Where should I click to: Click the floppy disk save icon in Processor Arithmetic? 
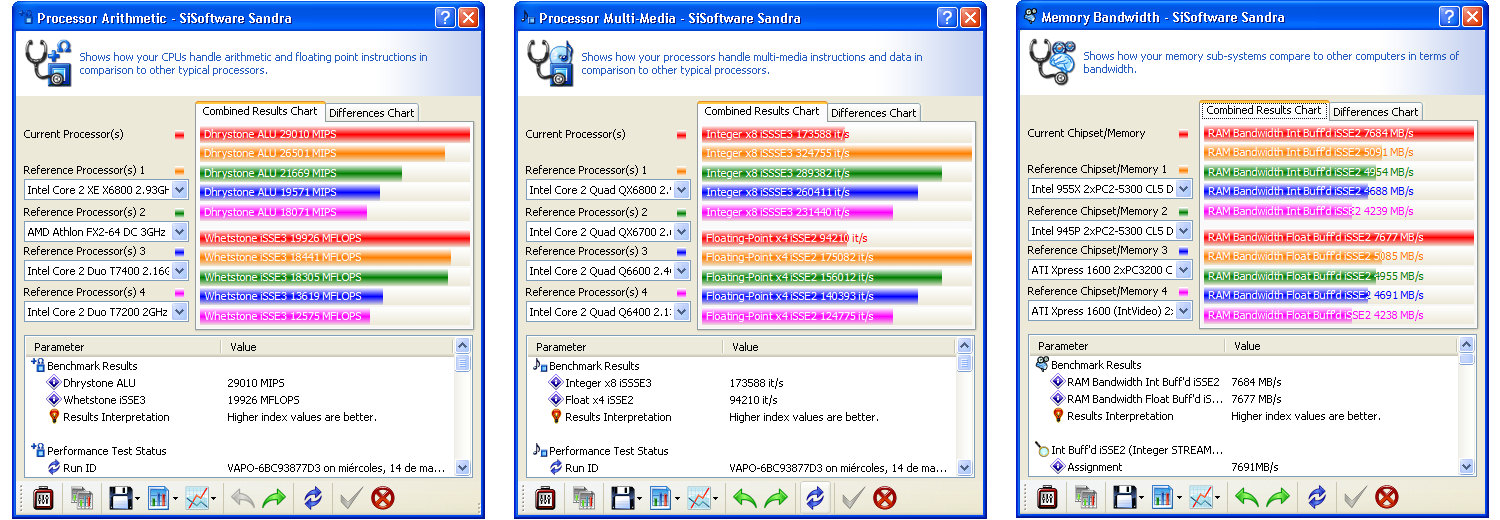pos(120,497)
